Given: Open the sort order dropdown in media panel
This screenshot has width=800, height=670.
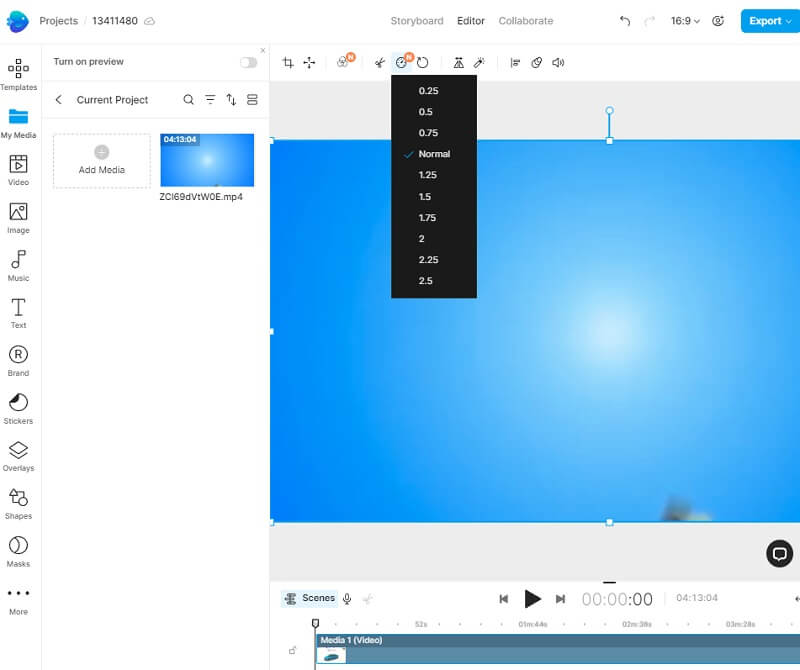Looking at the screenshot, I should (230, 100).
